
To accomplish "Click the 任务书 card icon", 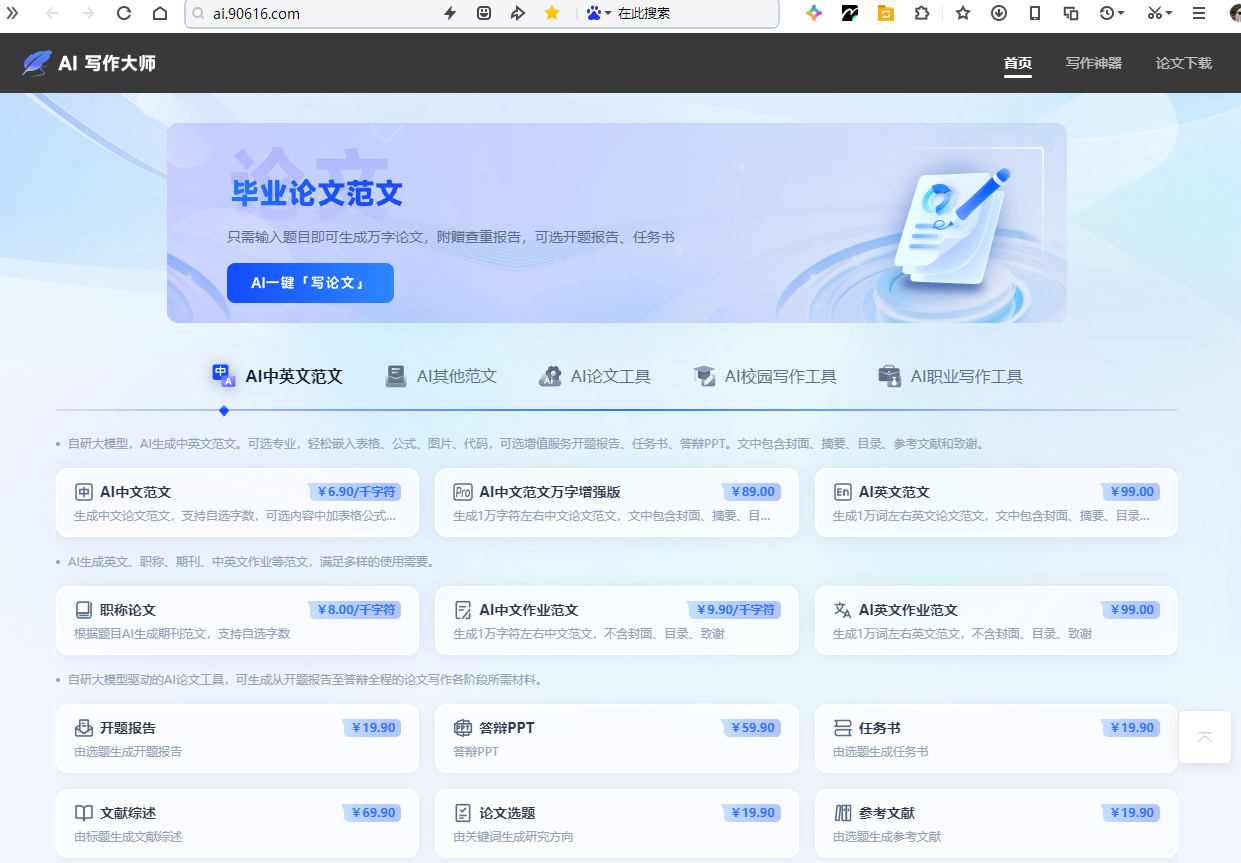I will click(x=843, y=728).
